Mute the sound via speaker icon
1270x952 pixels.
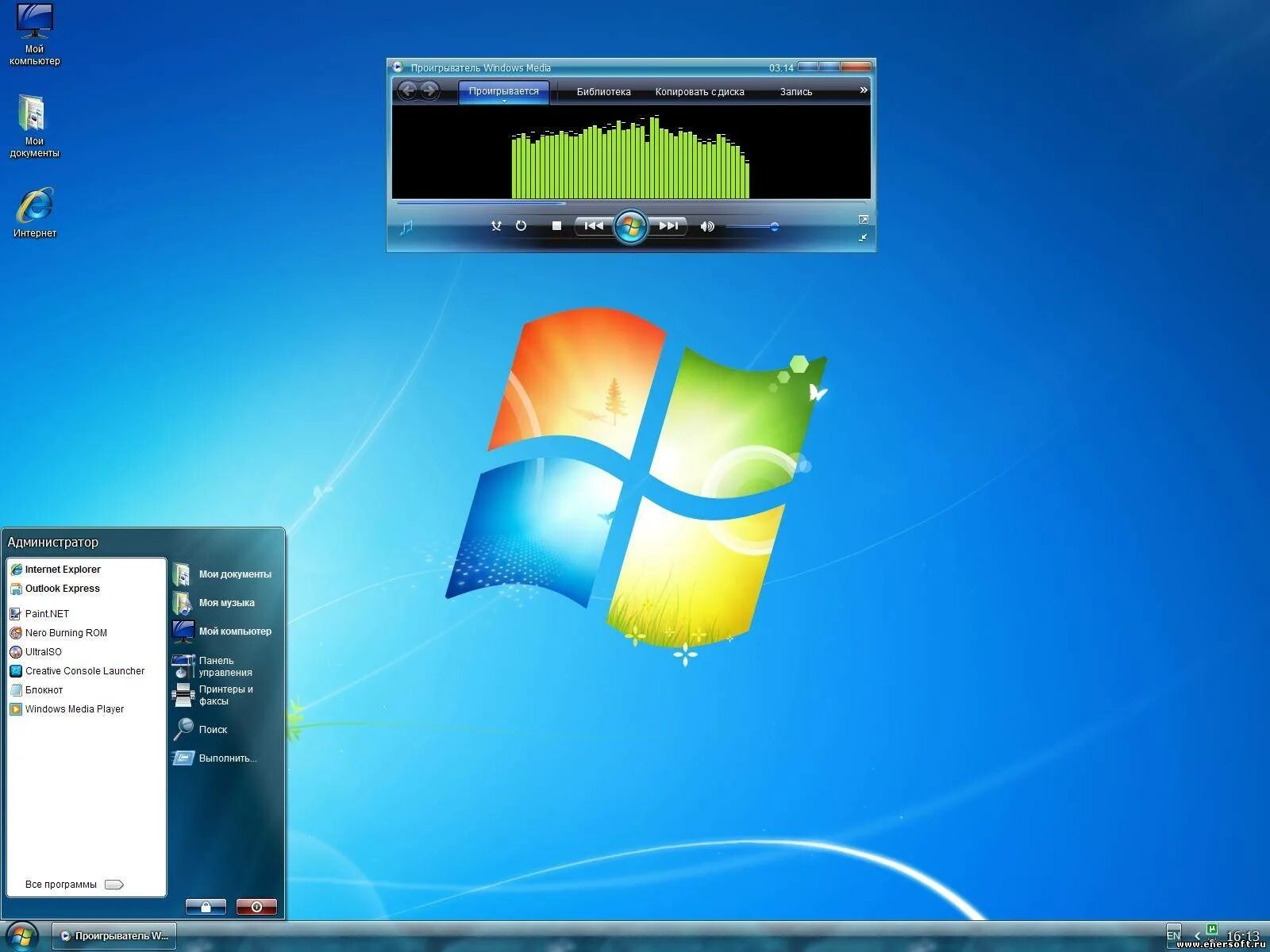[x=707, y=227]
